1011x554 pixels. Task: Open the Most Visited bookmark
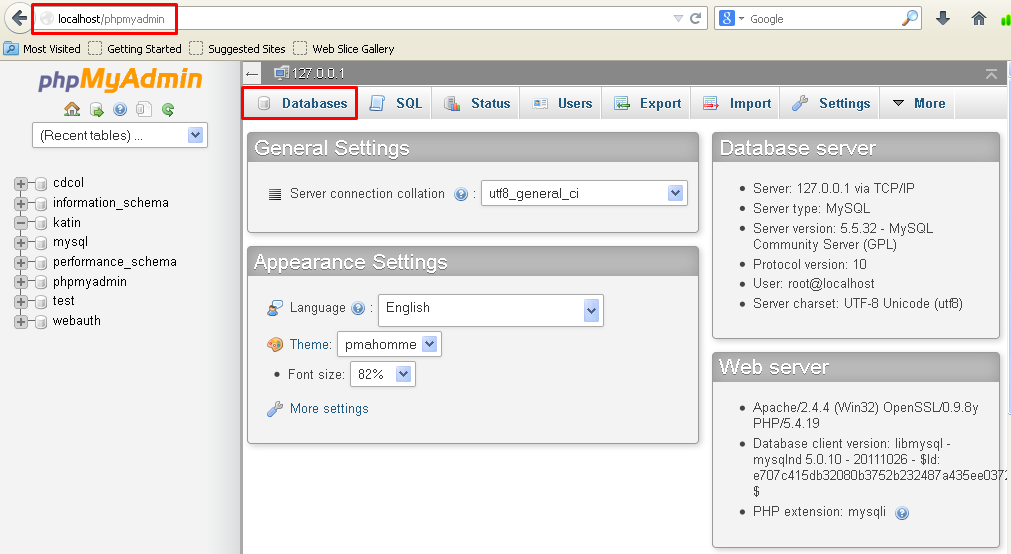click(43, 49)
